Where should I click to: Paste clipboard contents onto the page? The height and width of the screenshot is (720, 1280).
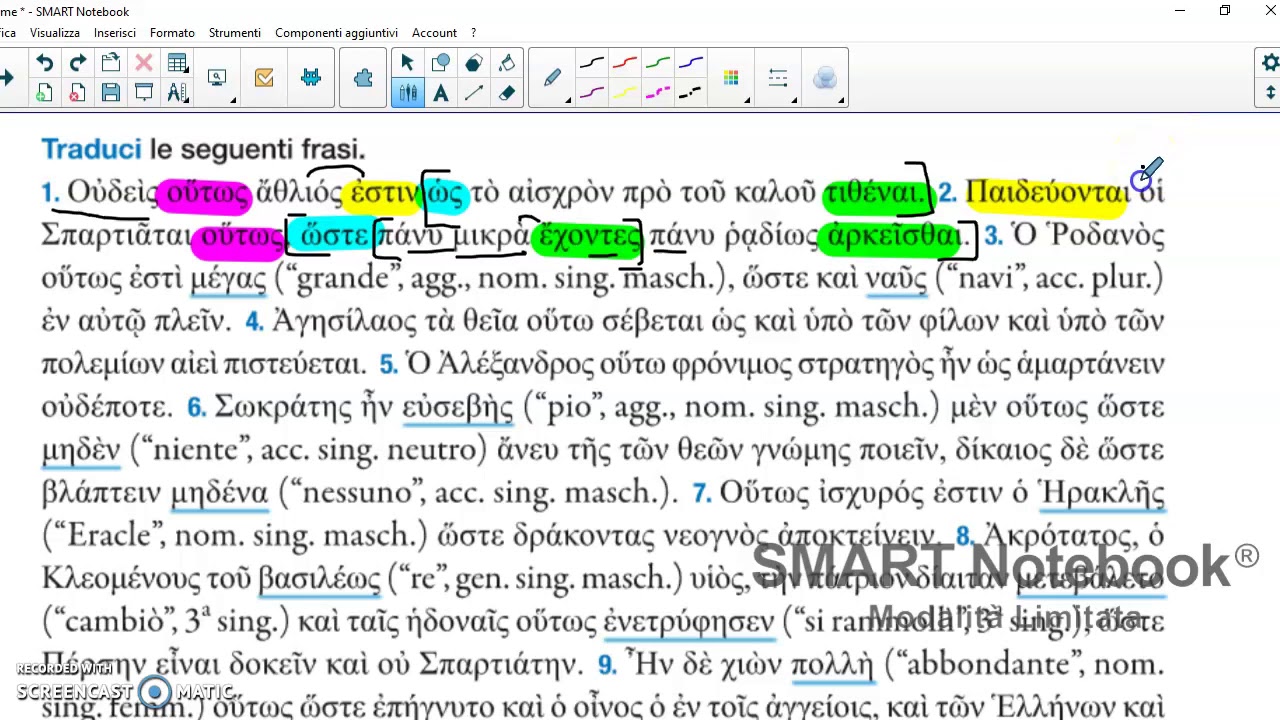(111, 64)
